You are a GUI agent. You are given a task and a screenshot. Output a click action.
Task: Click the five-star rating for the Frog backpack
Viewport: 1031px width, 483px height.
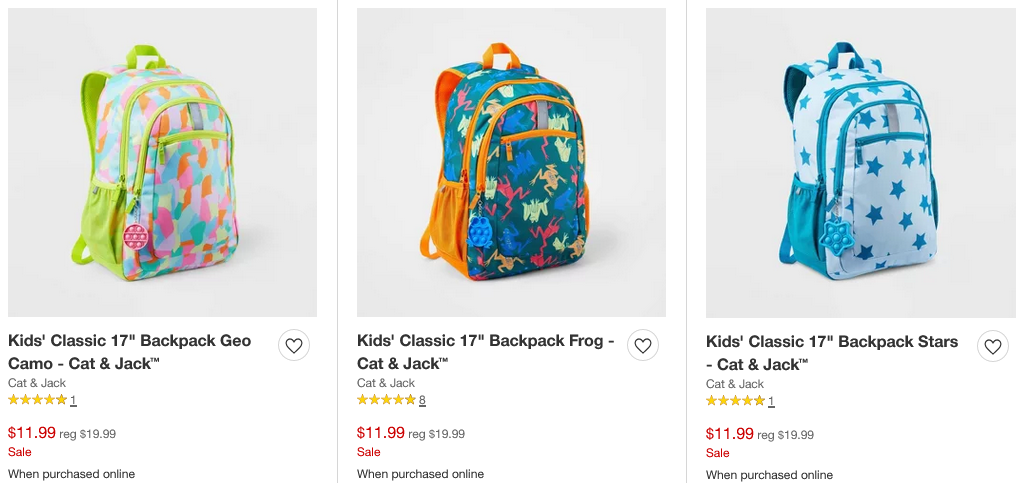pos(386,400)
